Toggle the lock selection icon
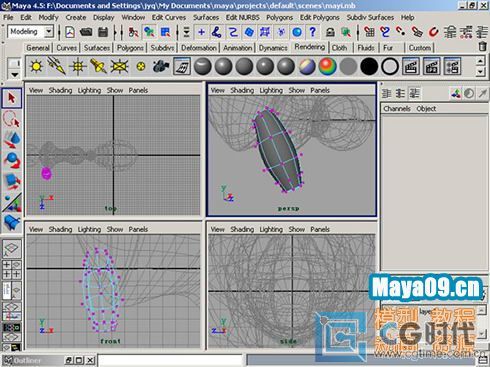 pyautogui.click(x=330, y=32)
